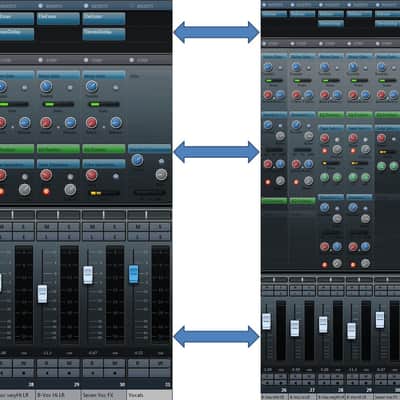
Task: Open the green EQ module on left channel 30
Action: click(104, 149)
